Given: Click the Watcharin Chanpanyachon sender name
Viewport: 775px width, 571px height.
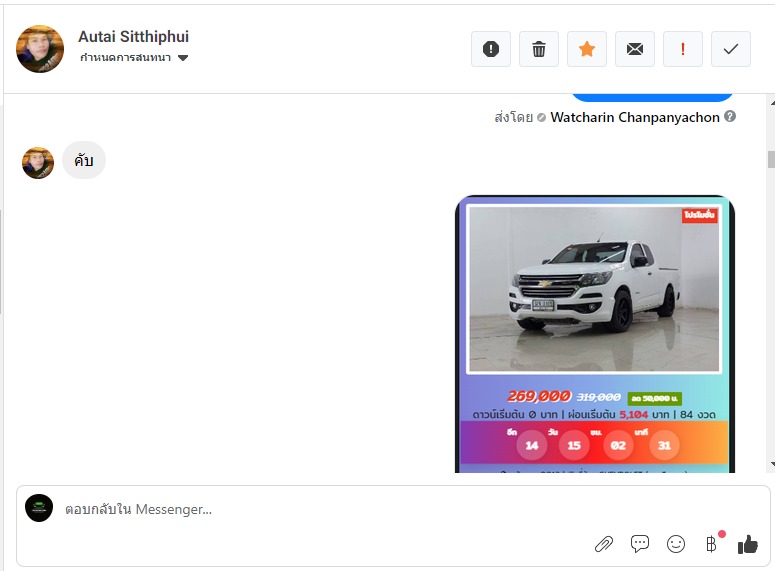Looking at the screenshot, I should click(x=634, y=117).
